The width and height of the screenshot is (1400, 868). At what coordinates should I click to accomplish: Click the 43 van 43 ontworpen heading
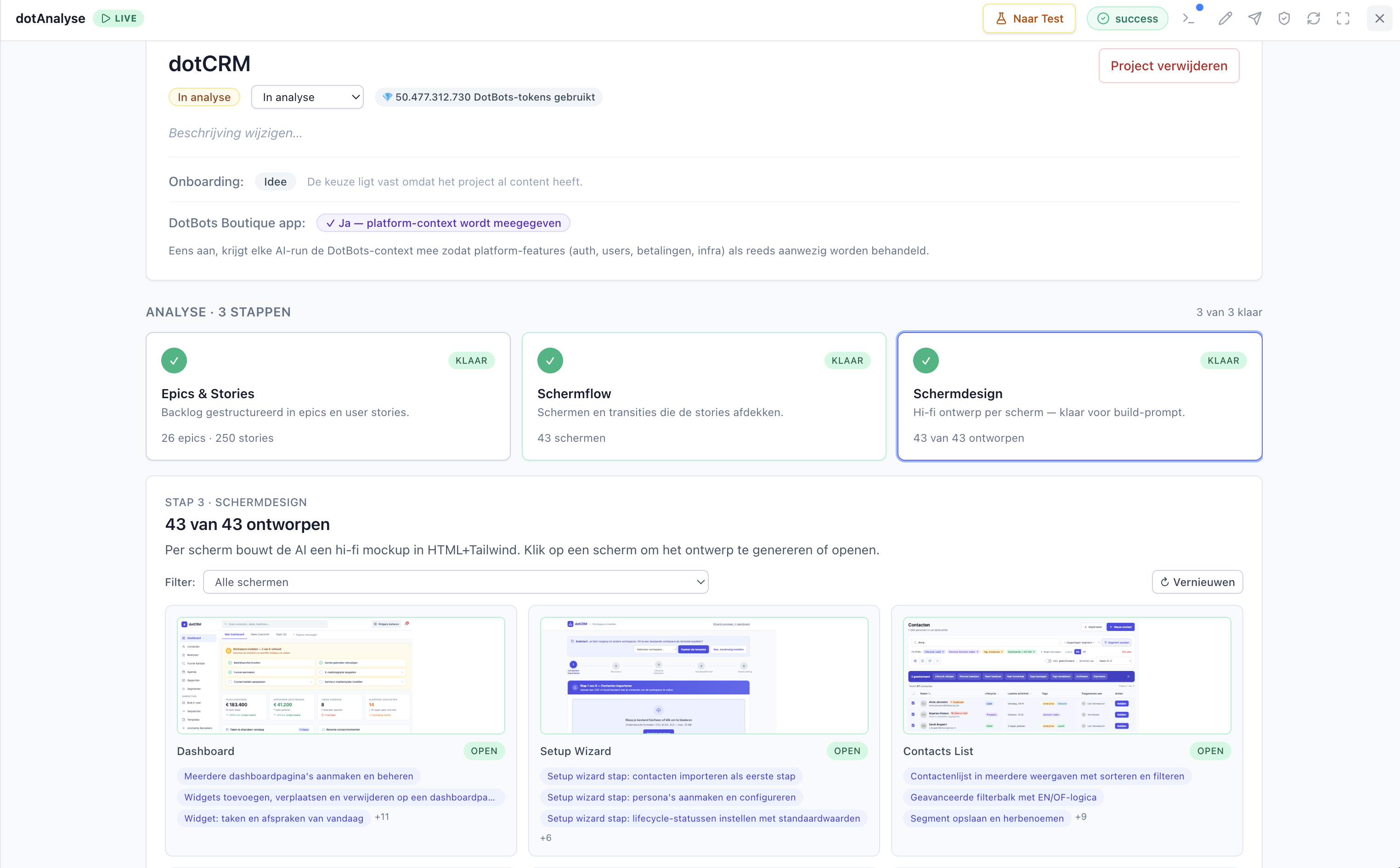click(248, 524)
